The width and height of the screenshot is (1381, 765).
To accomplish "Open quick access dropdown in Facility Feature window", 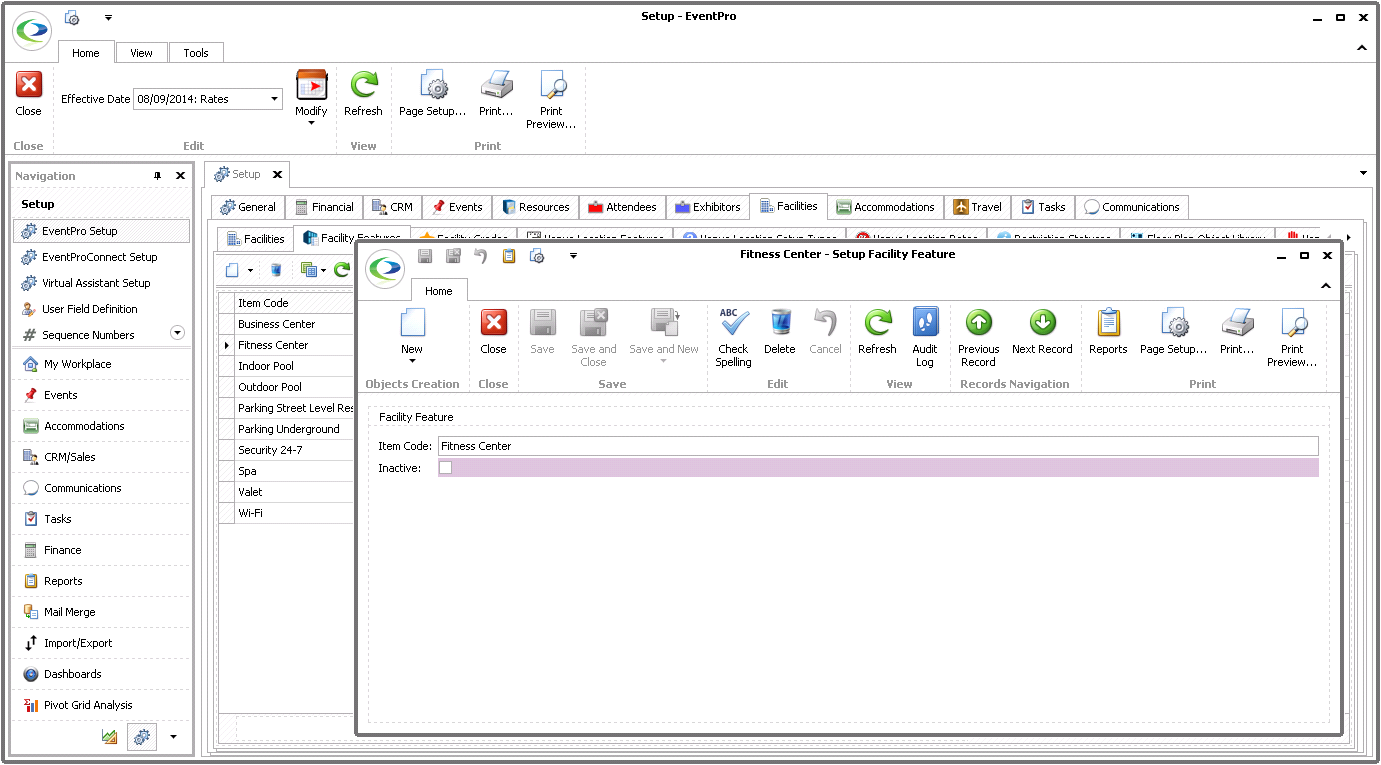I will click(573, 256).
